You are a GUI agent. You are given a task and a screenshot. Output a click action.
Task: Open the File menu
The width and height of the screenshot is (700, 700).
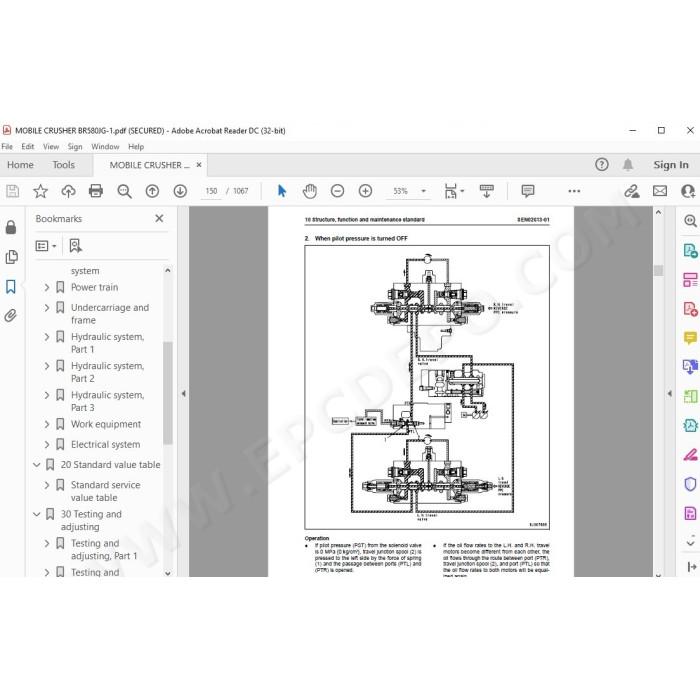click(7, 146)
